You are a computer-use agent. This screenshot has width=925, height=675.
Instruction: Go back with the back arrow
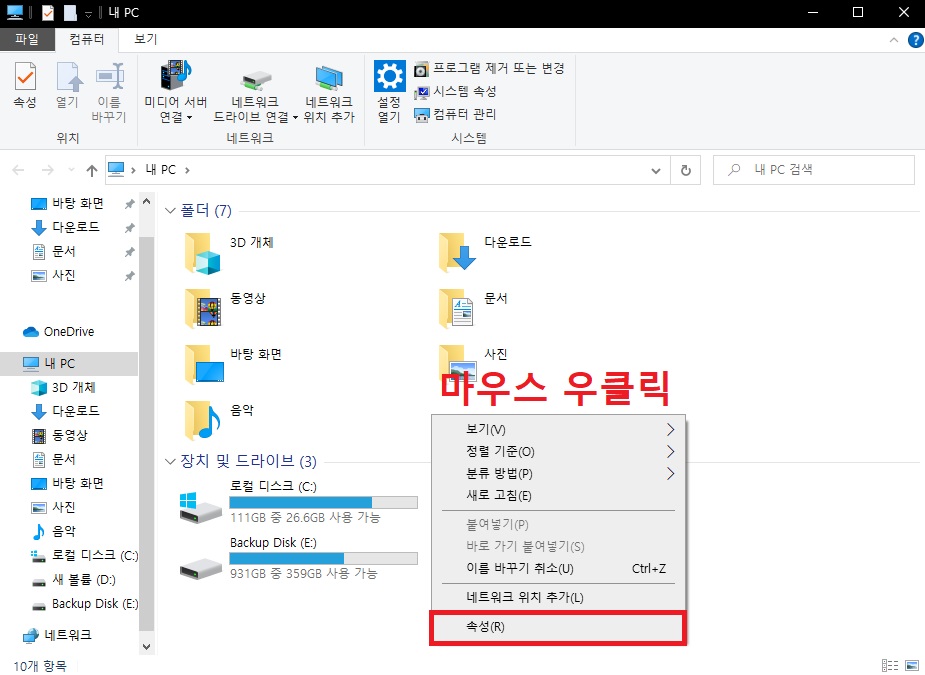pos(18,170)
